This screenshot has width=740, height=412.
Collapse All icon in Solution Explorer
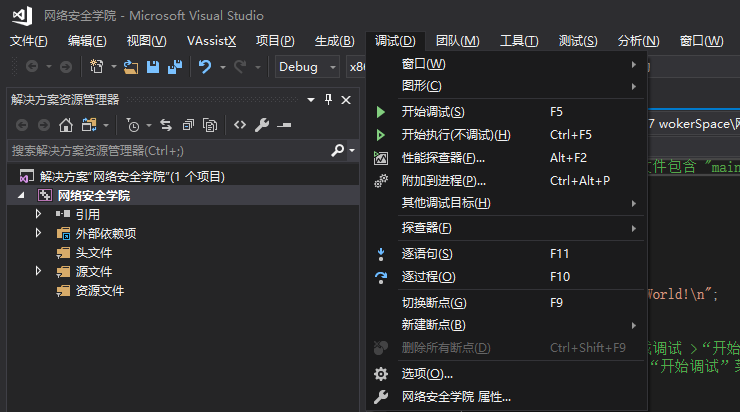pos(188,125)
